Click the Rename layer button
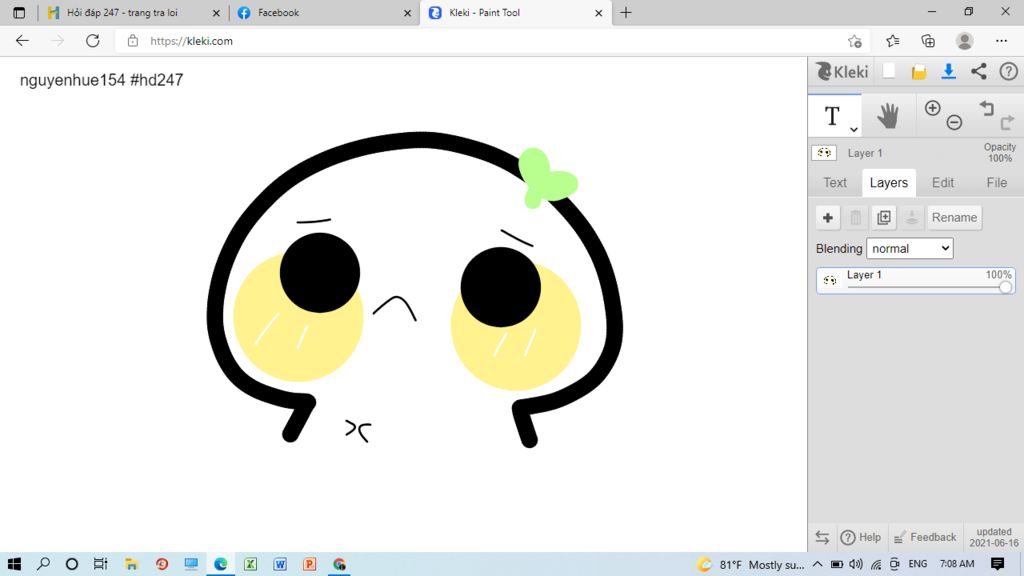Viewport: 1024px width, 576px height. click(x=954, y=217)
